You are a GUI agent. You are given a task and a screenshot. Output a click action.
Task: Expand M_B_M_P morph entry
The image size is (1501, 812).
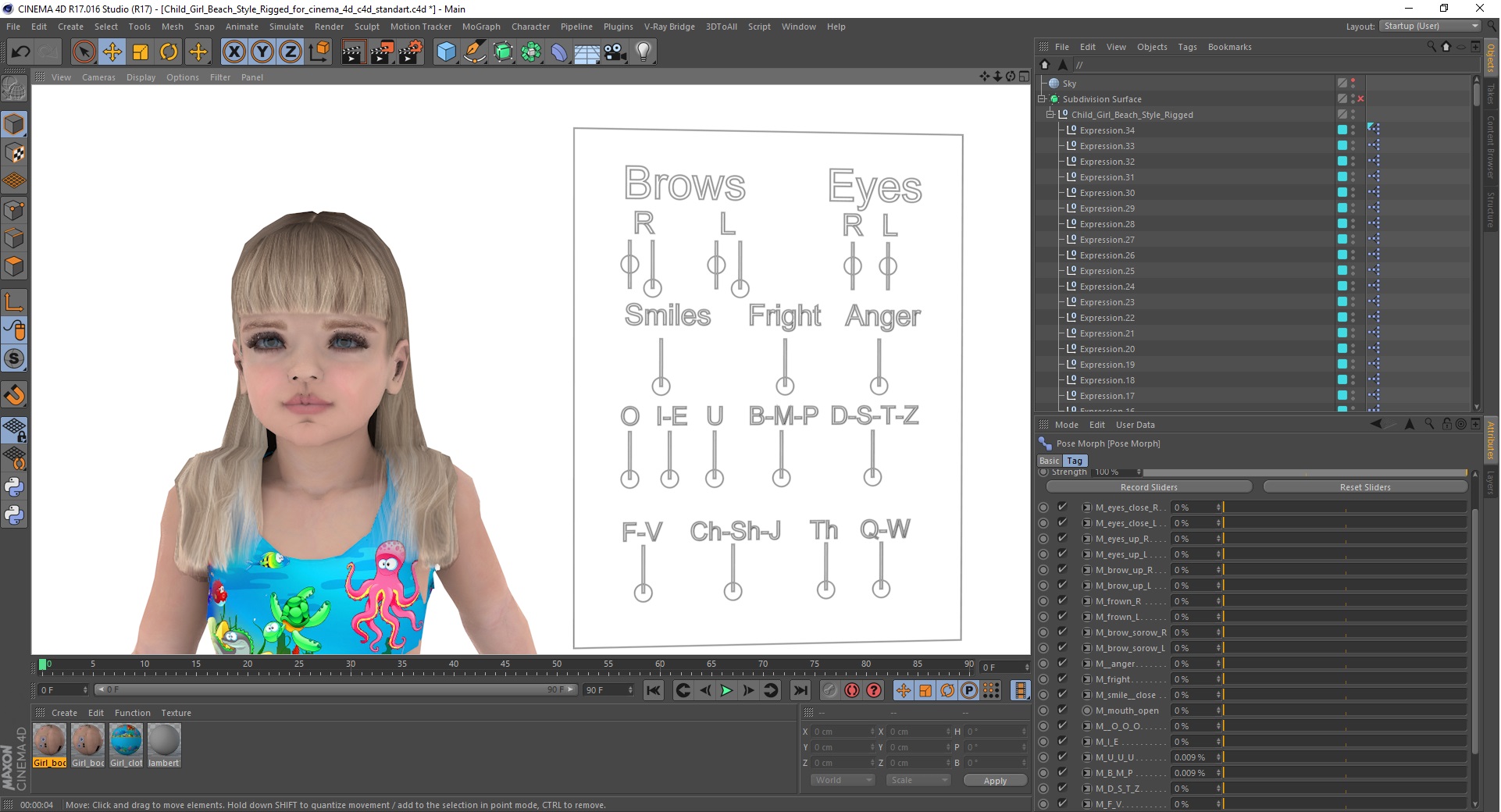[x=1086, y=773]
